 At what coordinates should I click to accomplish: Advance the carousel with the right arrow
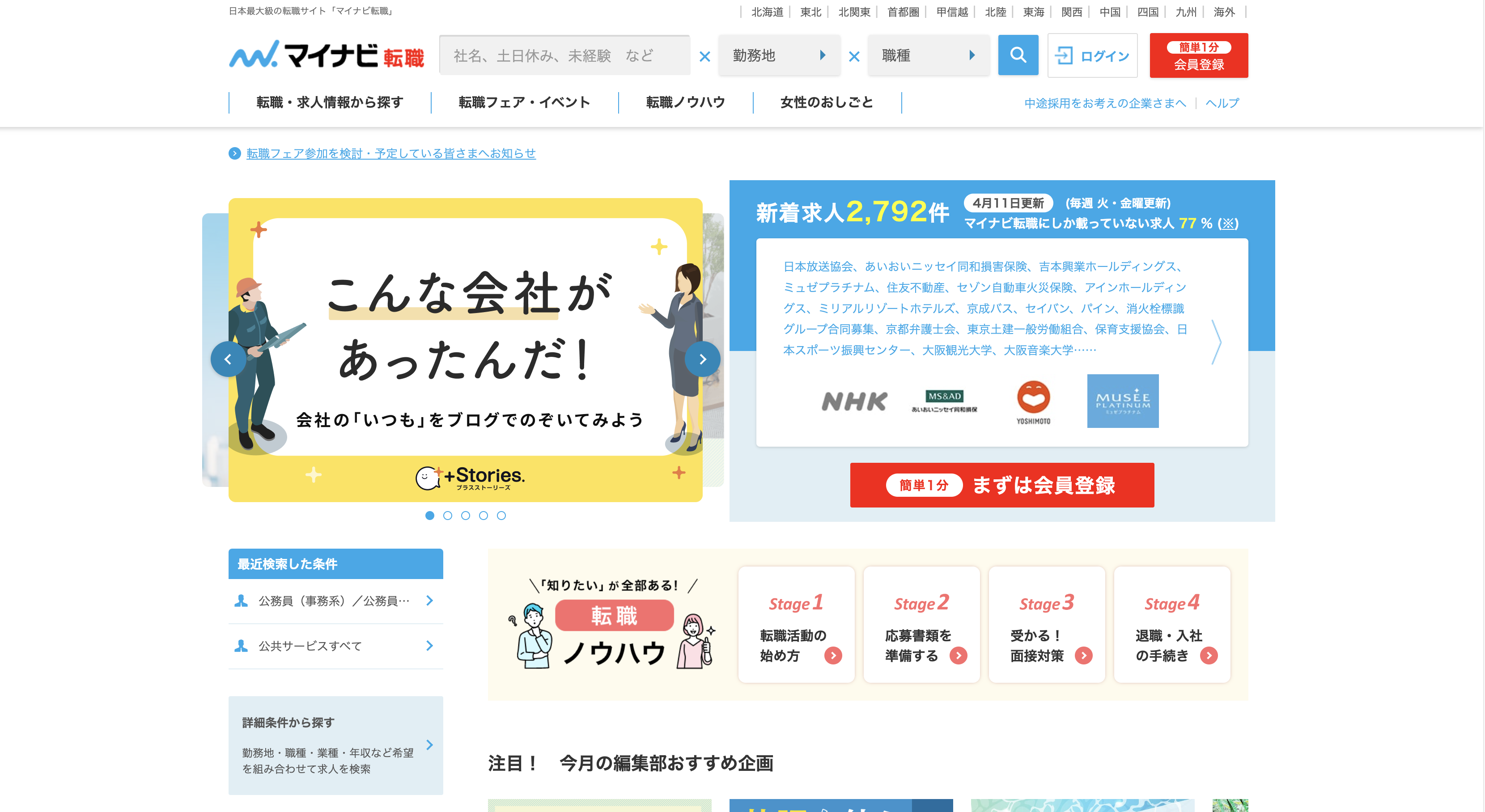(703, 359)
